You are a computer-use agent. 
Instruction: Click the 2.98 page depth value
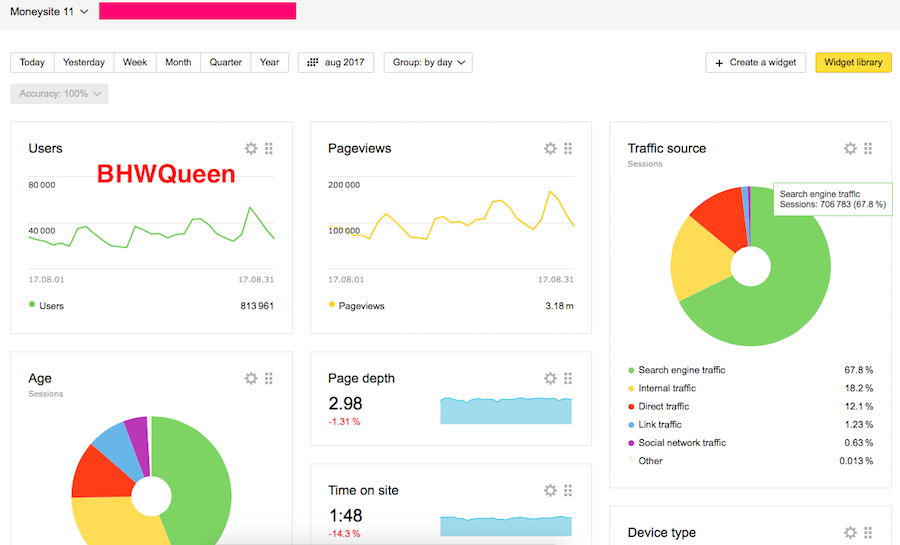[345, 404]
